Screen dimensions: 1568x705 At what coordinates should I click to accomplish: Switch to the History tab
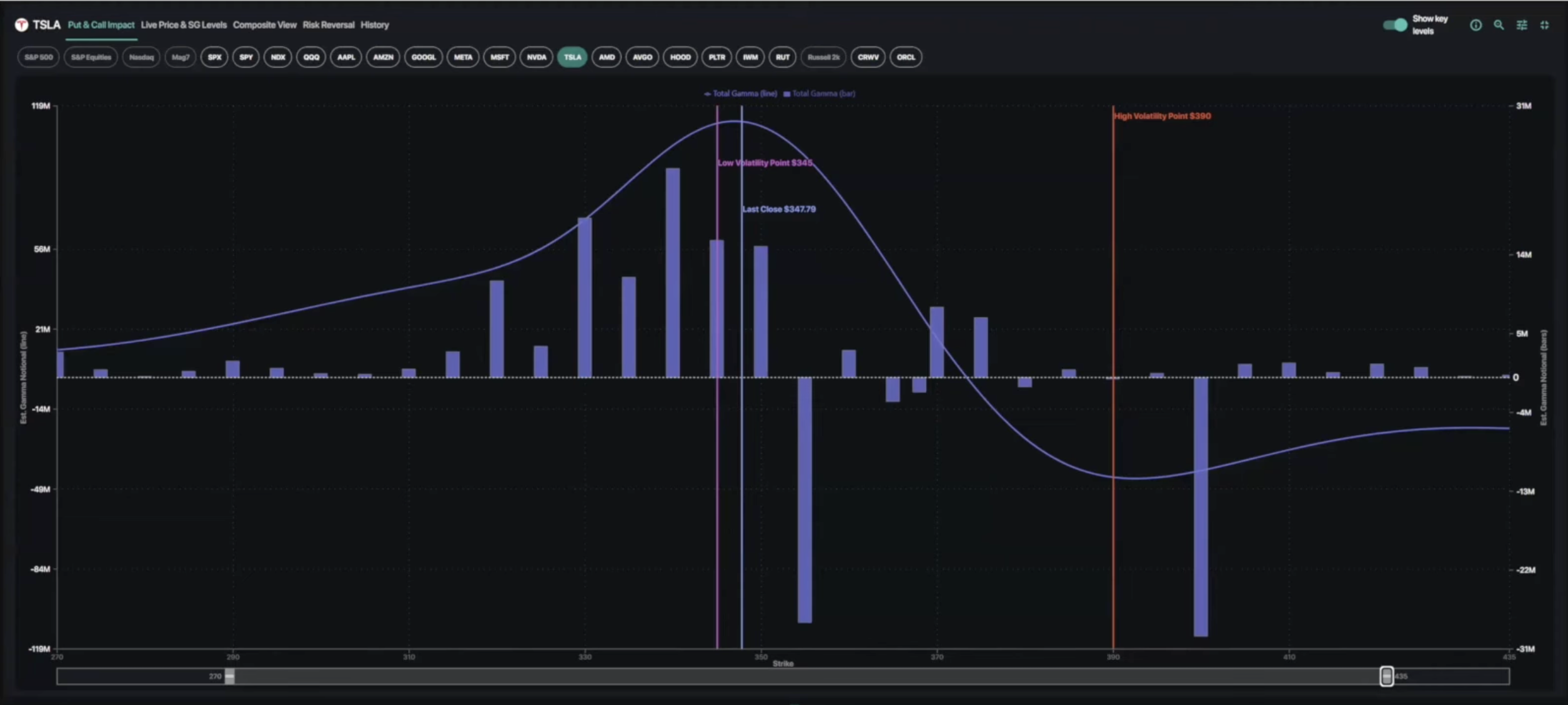click(x=374, y=25)
